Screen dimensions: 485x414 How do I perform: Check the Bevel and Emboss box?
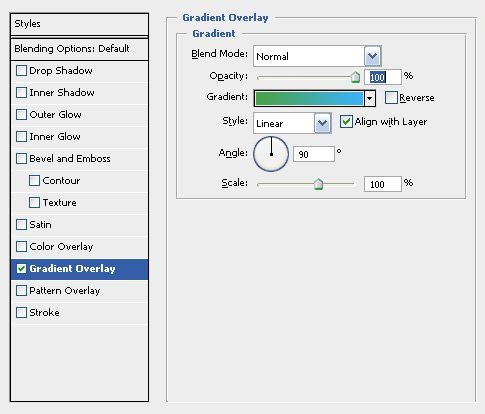(21, 159)
